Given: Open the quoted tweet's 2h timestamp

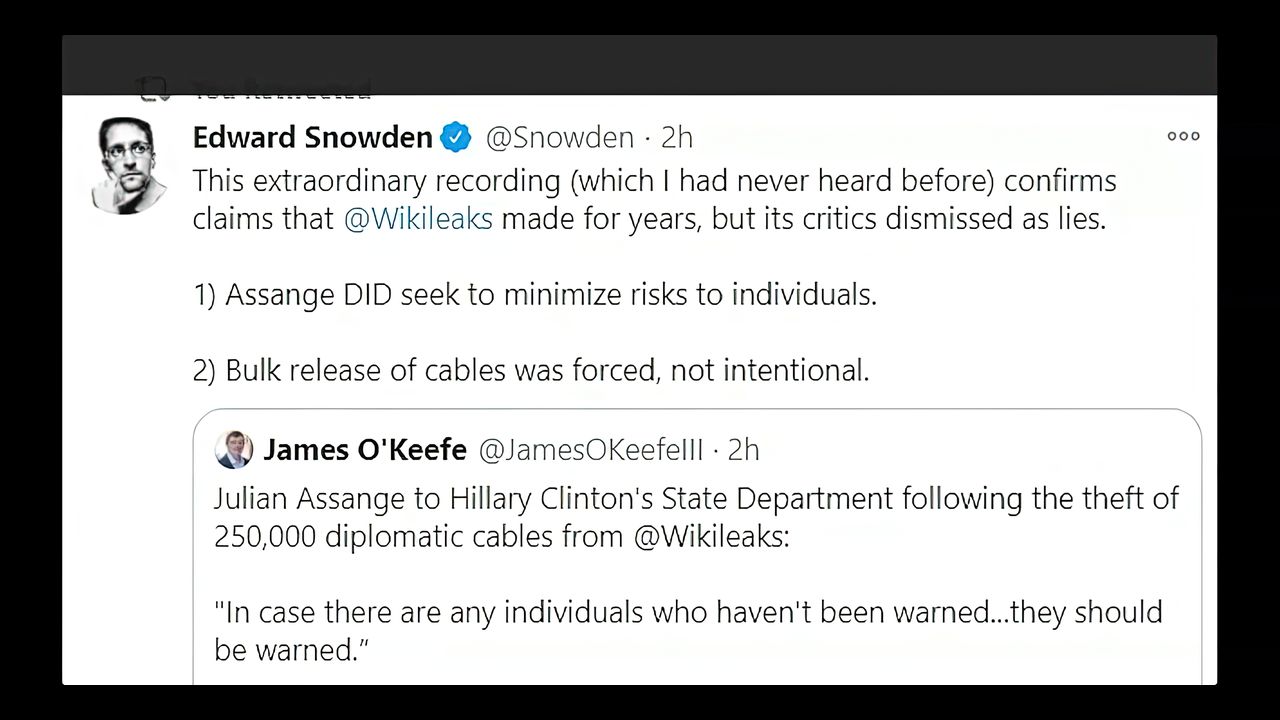Looking at the screenshot, I should point(743,450).
